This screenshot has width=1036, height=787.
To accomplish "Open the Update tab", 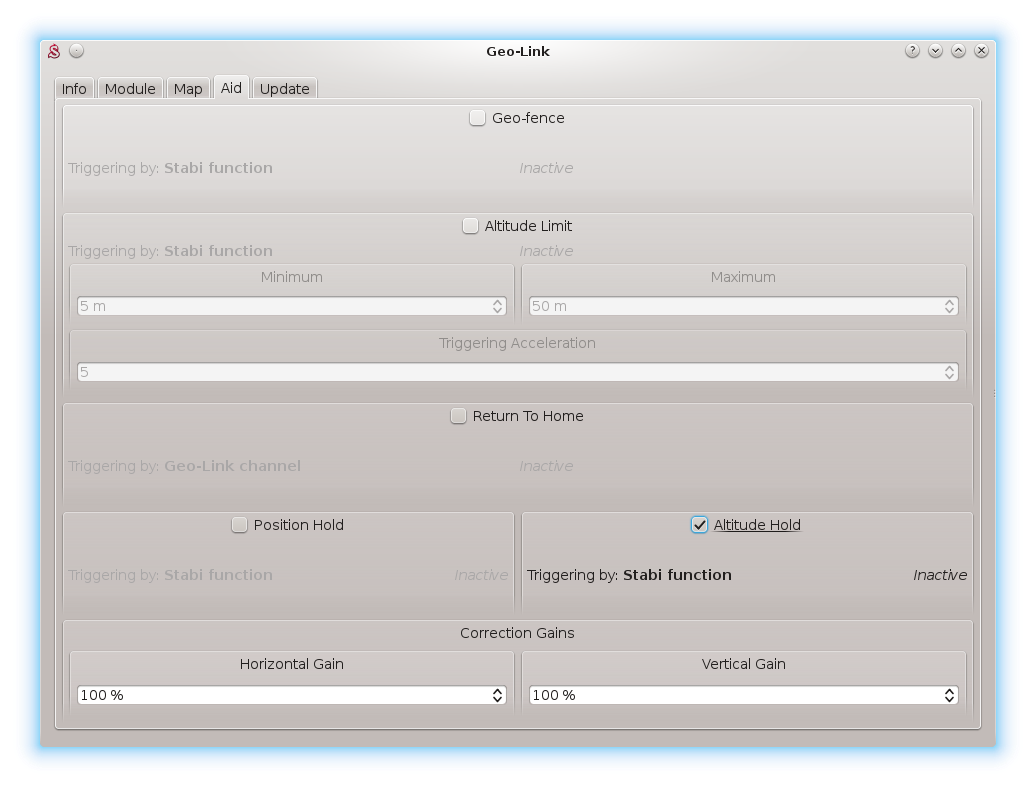I will (x=284, y=89).
